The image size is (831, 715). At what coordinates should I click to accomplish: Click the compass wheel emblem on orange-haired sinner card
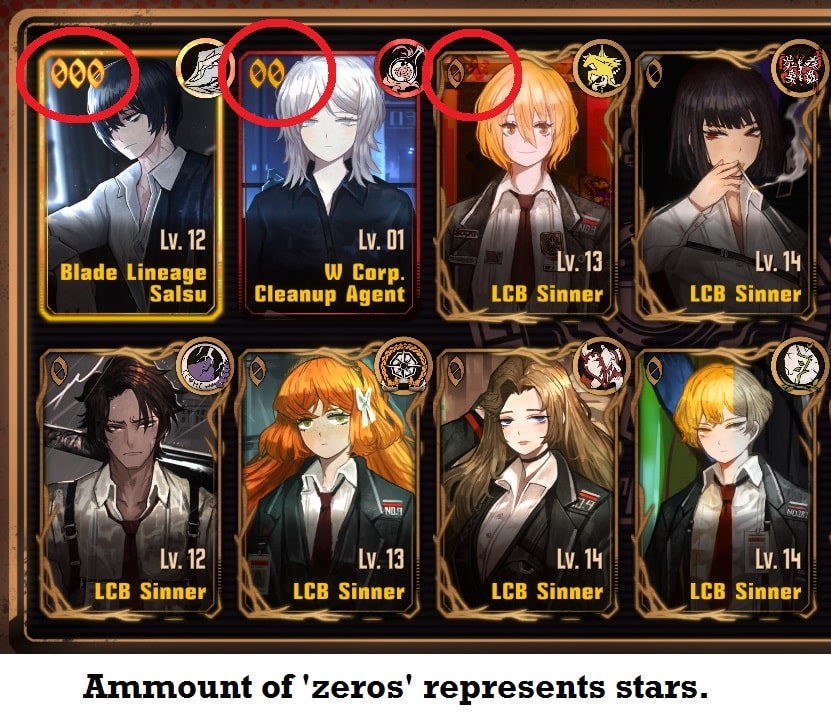click(x=403, y=366)
